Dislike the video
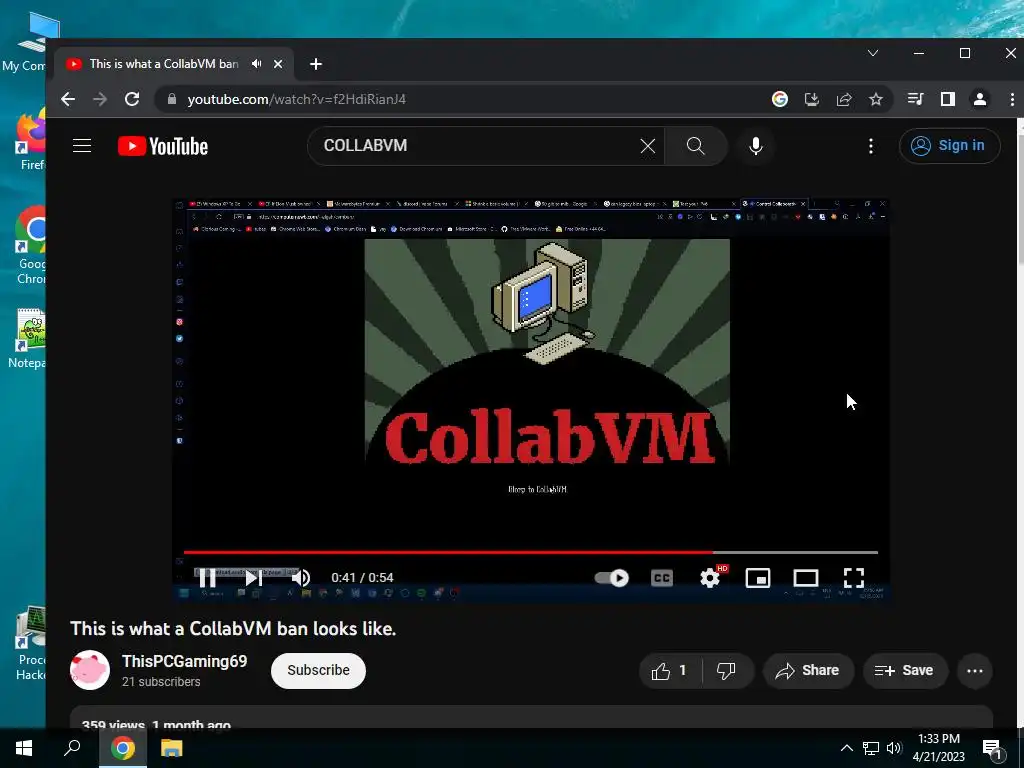Image resolution: width=1024 pixels, height=768 pixels. tap(726, 670)
